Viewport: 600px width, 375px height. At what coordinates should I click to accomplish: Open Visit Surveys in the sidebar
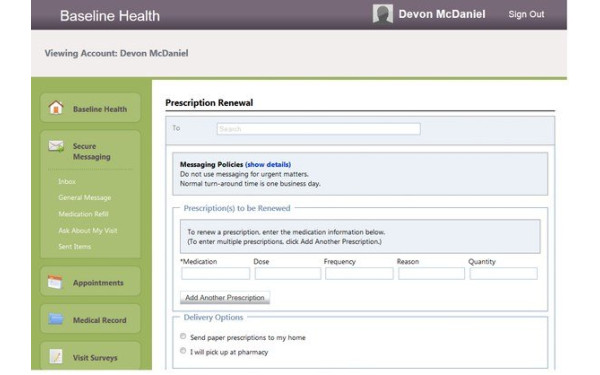point(90,356)
